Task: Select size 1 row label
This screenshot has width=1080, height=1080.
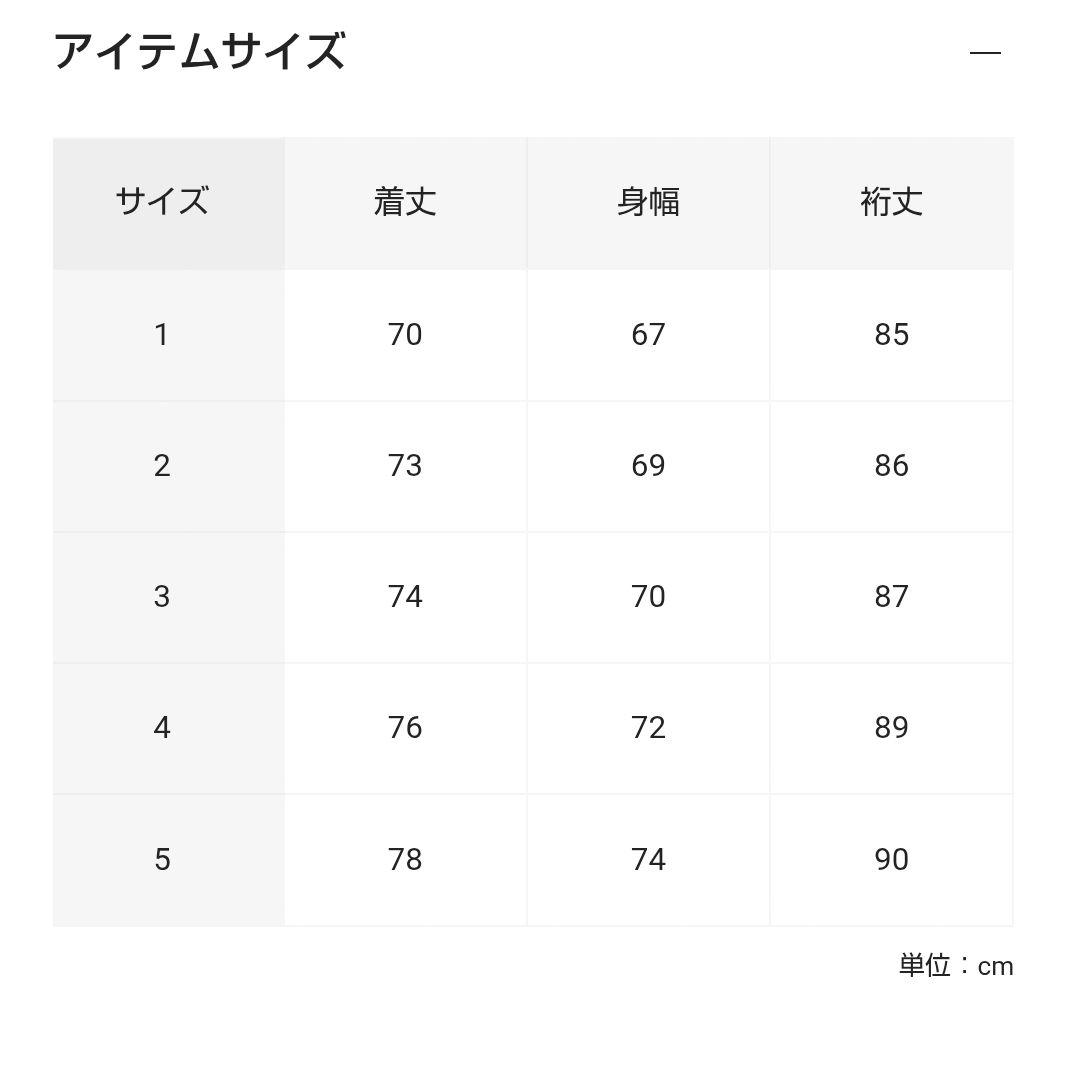Action: (162, 335)
